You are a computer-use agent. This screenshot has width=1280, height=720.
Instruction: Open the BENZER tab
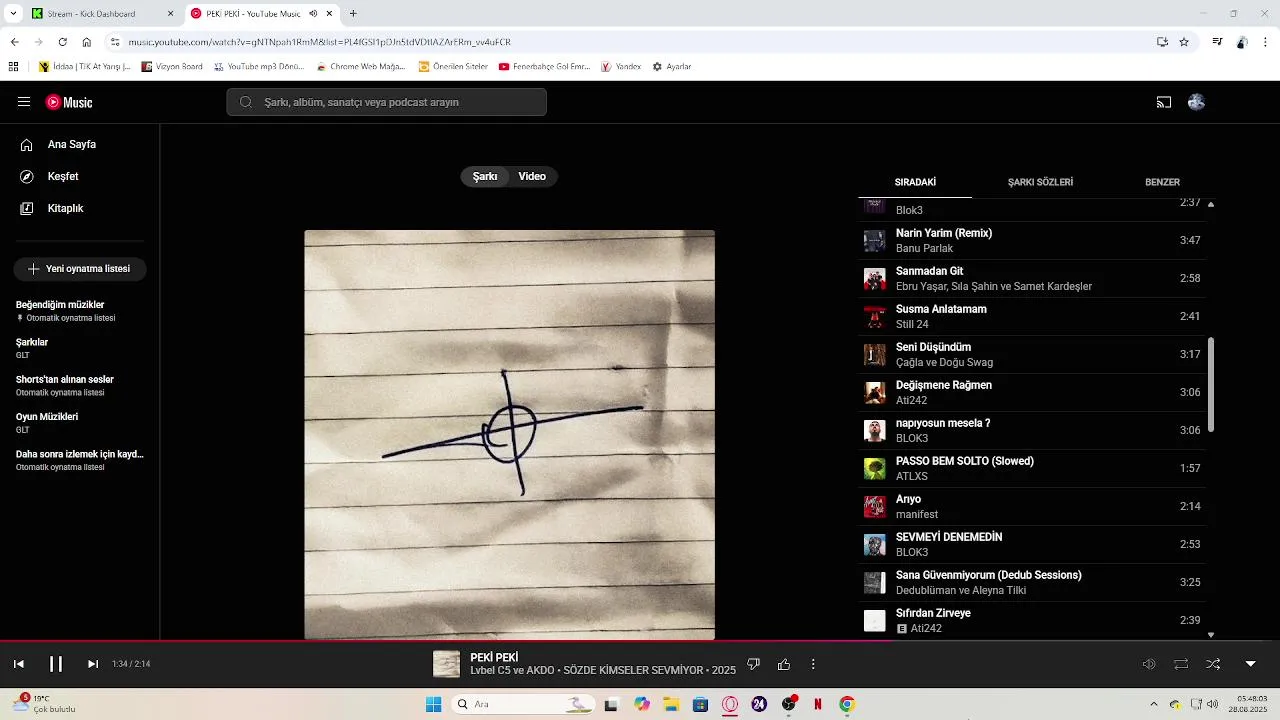(1162, 182)
